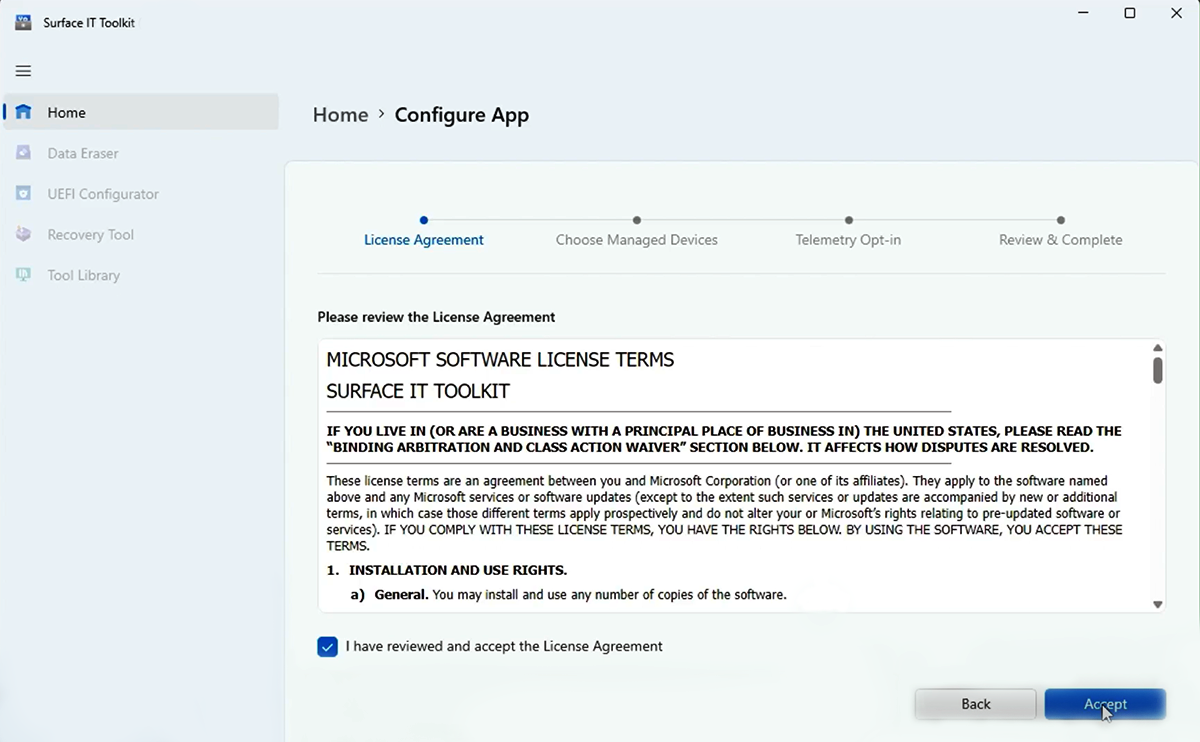Click the hamburger menu icon
The width and height of the screenshot is (1200, 742).
coord(22,70)
